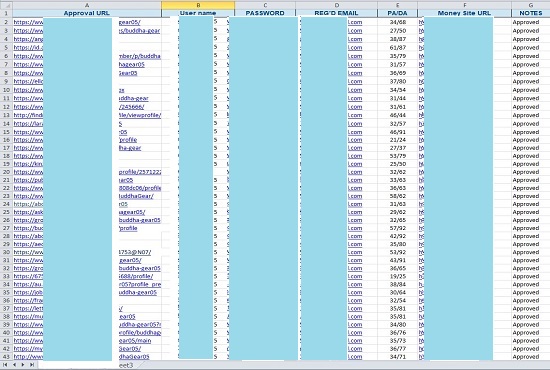Jump to last sheet using navigation arrow
This screenshot has height=370, width=550.
click(32, 365)
